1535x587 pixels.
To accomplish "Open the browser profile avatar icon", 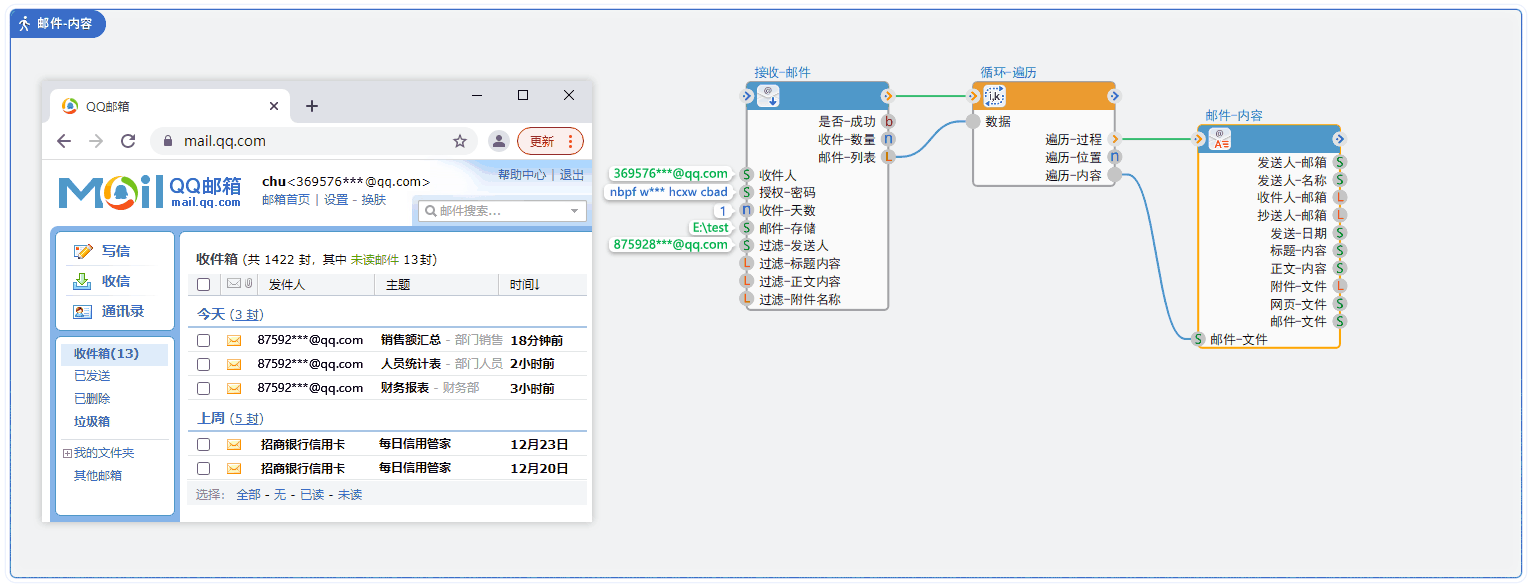I will 498,141.
